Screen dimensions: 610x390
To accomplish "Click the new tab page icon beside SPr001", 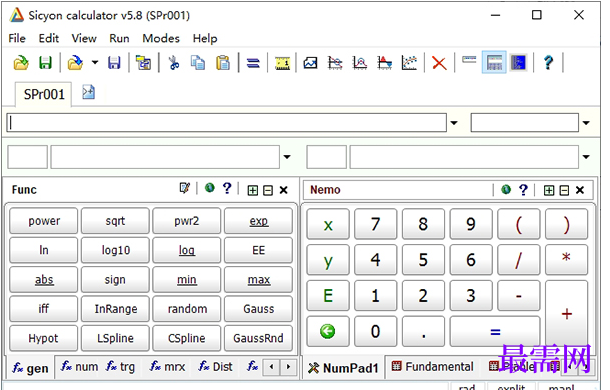I will (88, 92).
